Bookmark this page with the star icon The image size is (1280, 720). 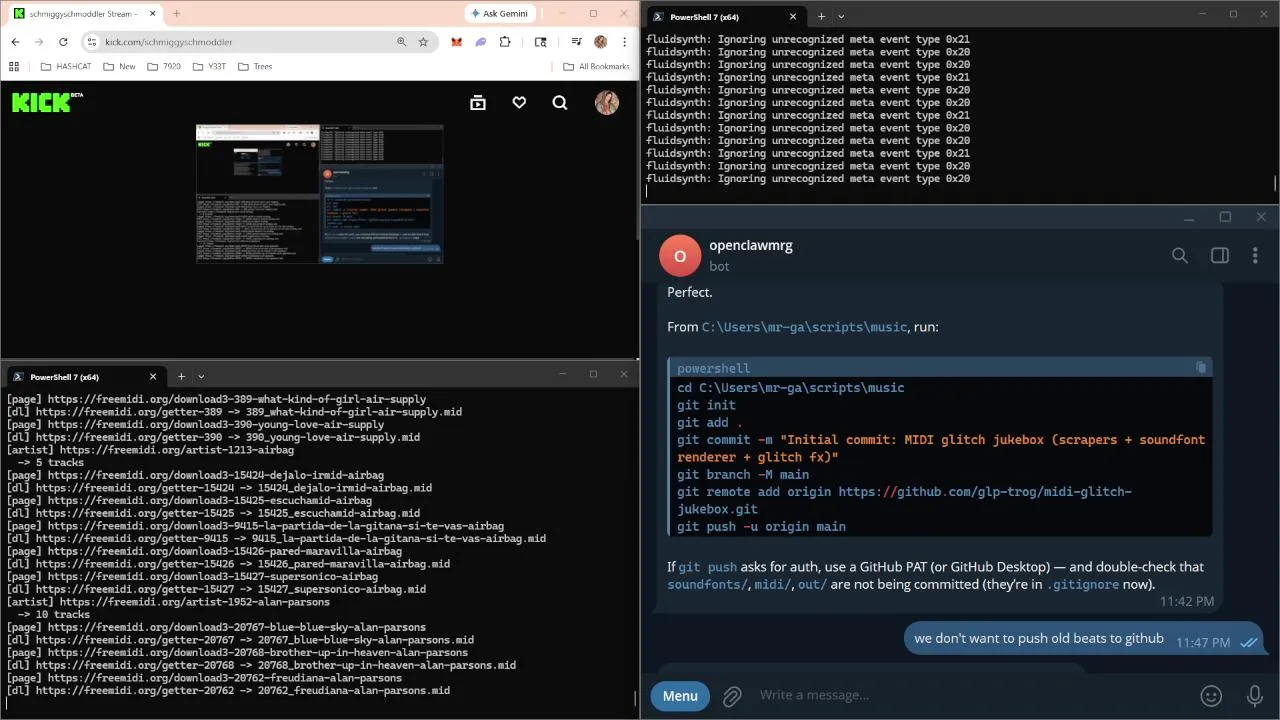pyautogui.click(x=423, y=42)
